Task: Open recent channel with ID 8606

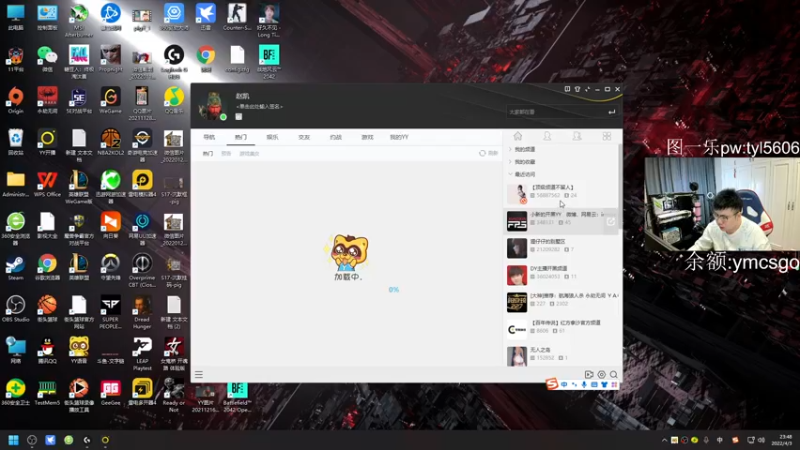Action: [x=561, y=330]
